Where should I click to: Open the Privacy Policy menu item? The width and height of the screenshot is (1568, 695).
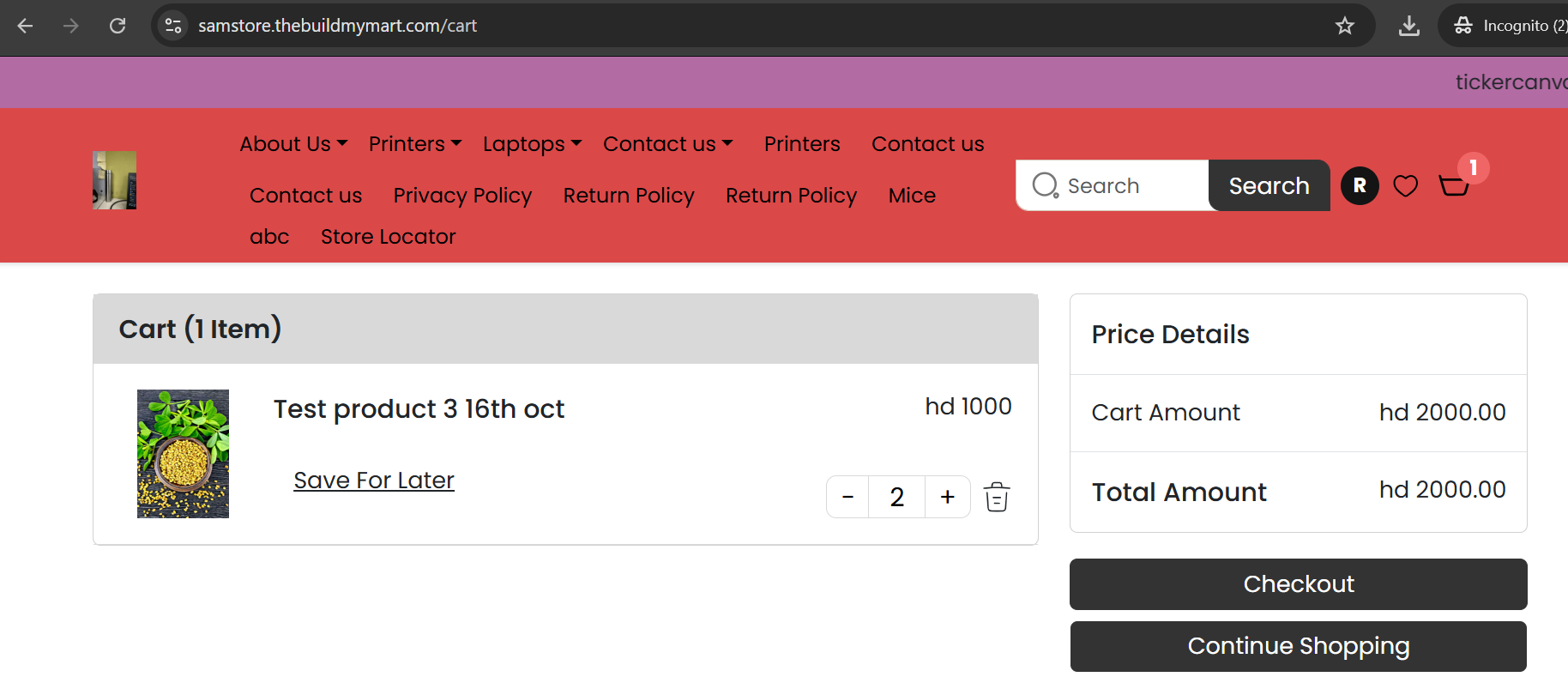click(462, 195)
